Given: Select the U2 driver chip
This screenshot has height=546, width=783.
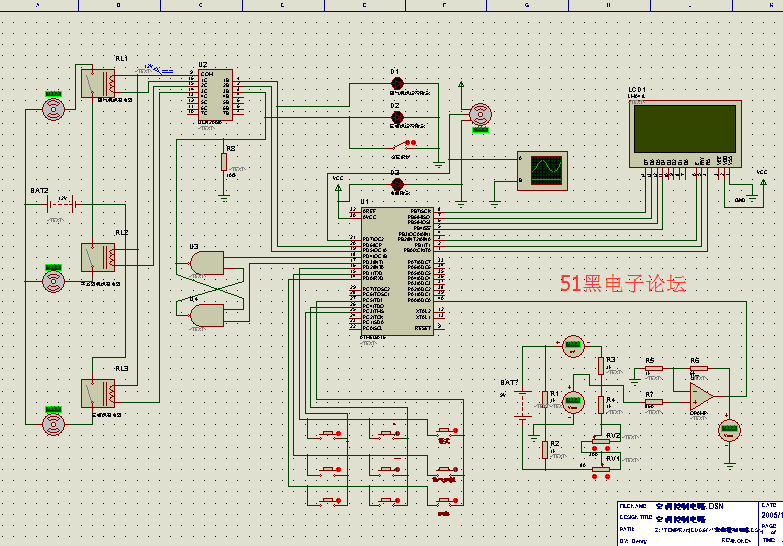Looking at the screenshot, I should 211,95.
